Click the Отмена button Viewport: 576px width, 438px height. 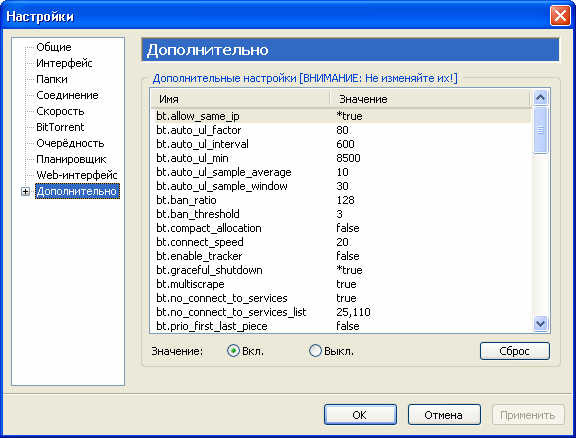444,415
